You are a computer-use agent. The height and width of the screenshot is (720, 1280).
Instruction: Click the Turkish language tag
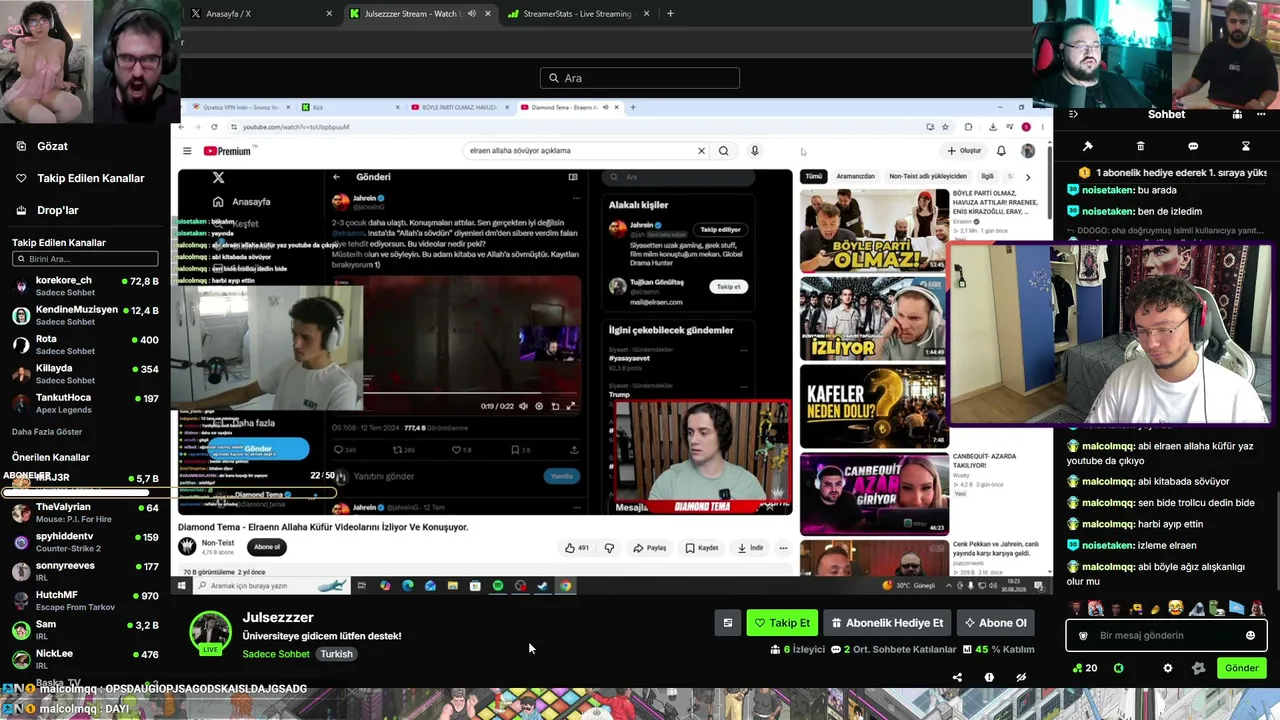(x=336, y=654)
